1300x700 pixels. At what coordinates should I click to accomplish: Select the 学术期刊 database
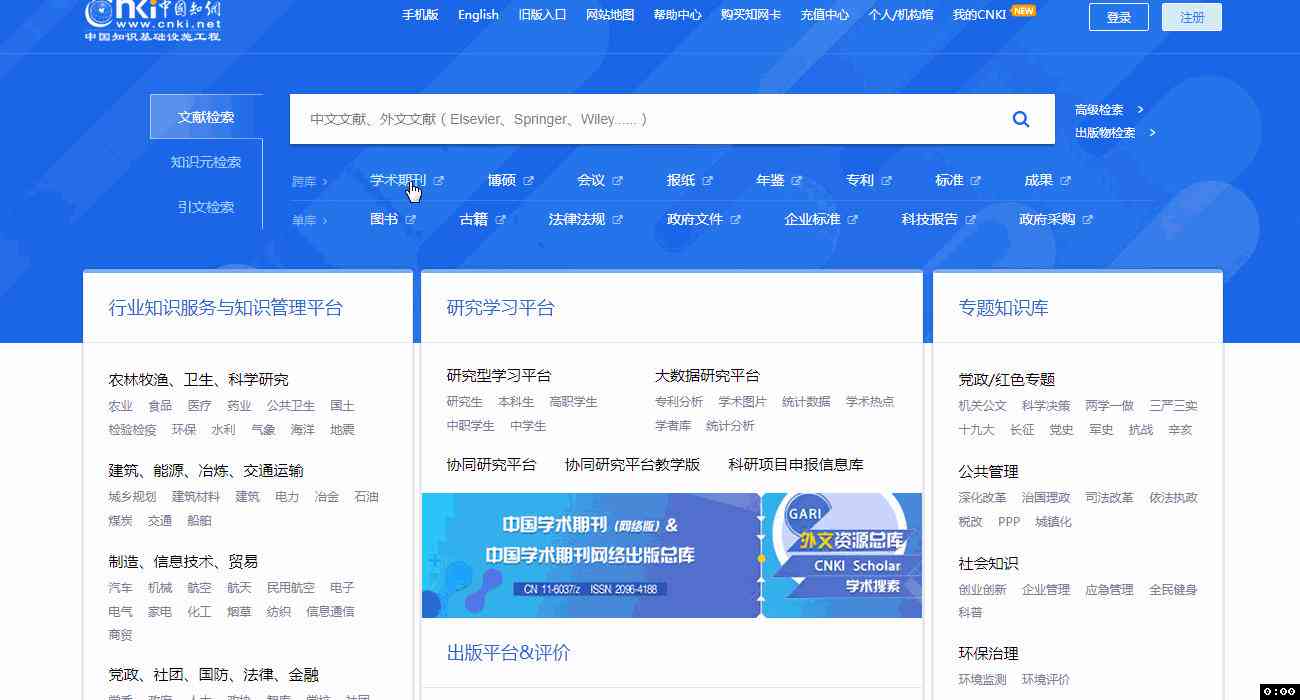398,181
